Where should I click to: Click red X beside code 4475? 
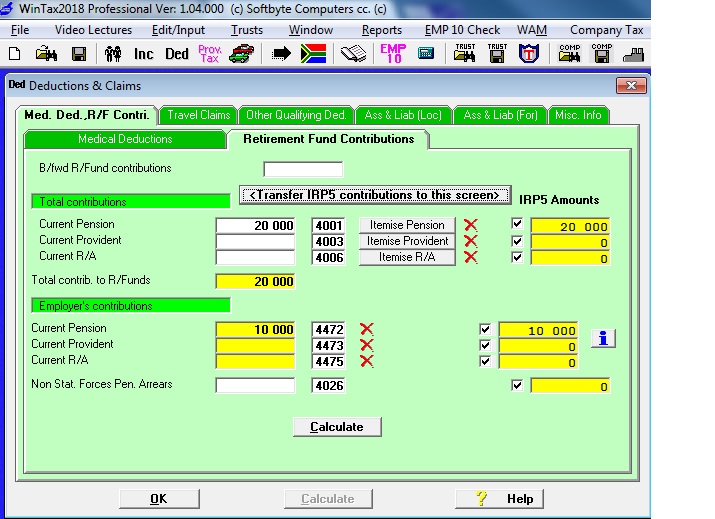[367, 361]
